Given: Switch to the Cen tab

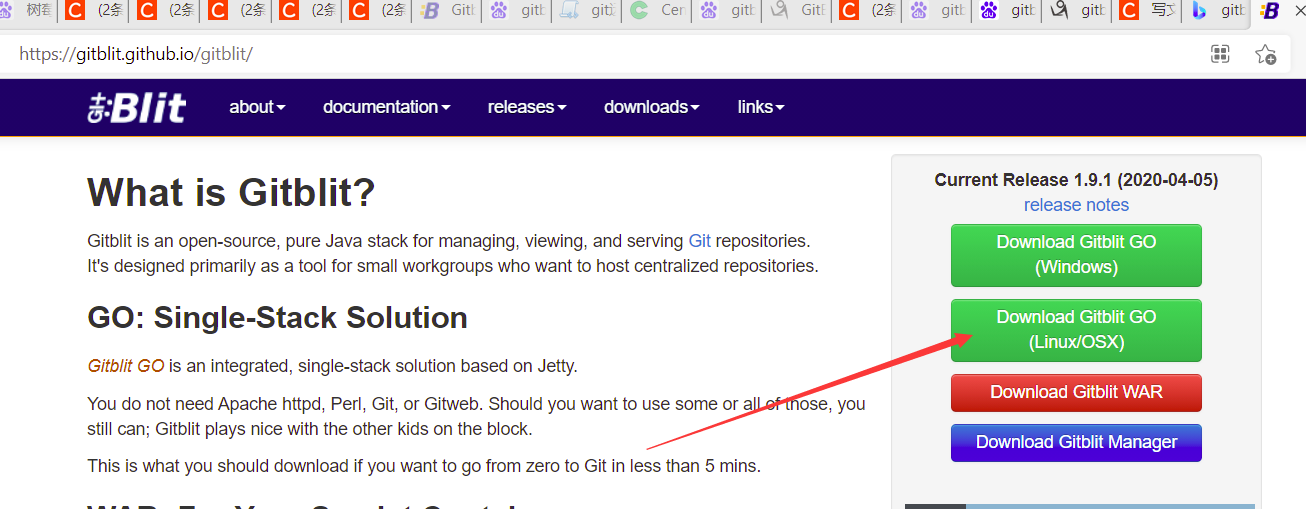Looking at the screenshot, I should coord(658,11).
